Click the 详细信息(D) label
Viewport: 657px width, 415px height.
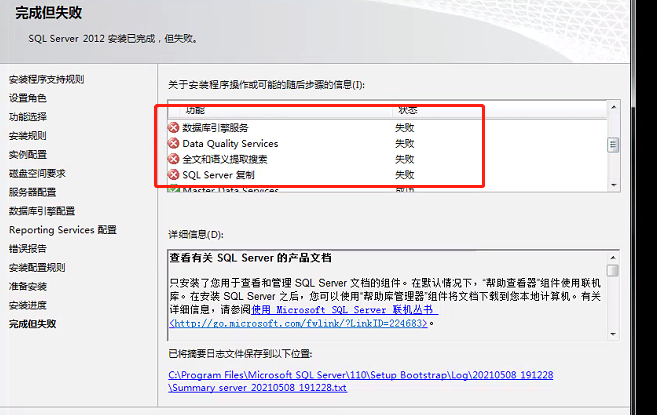(196, 234)
